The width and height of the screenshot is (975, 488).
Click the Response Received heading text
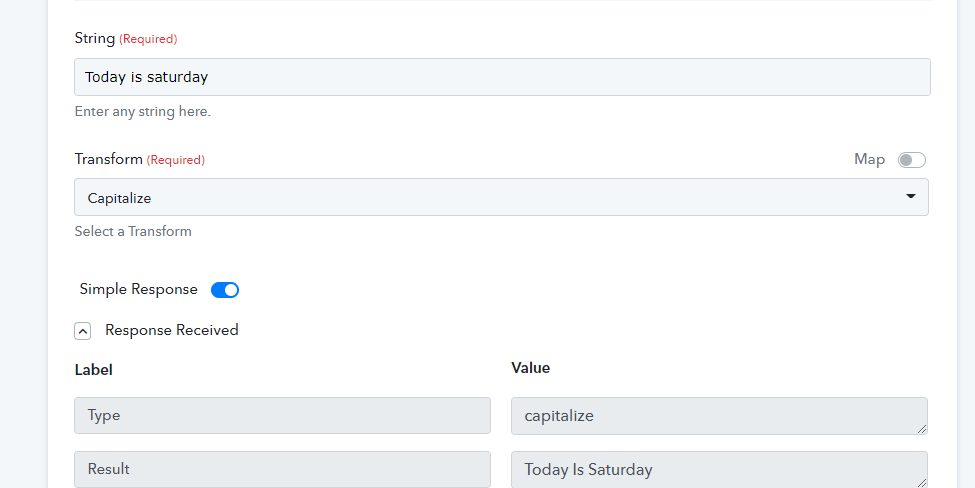(x=172, y=330)
